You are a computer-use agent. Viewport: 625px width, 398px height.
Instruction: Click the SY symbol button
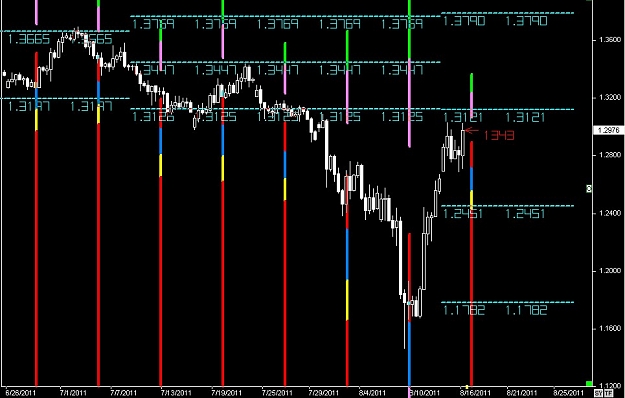(x=598, y=393)
